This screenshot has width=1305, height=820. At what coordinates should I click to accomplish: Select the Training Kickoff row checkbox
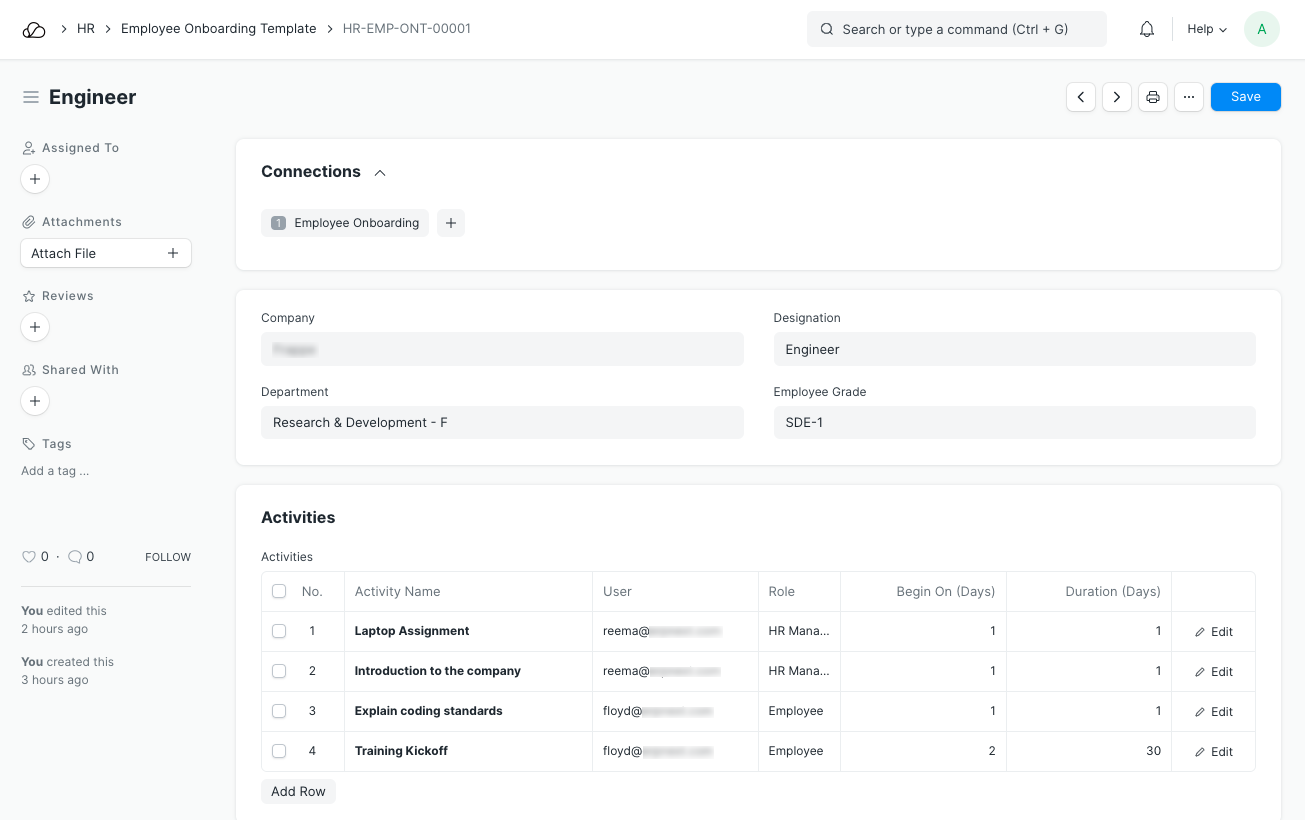279,751
